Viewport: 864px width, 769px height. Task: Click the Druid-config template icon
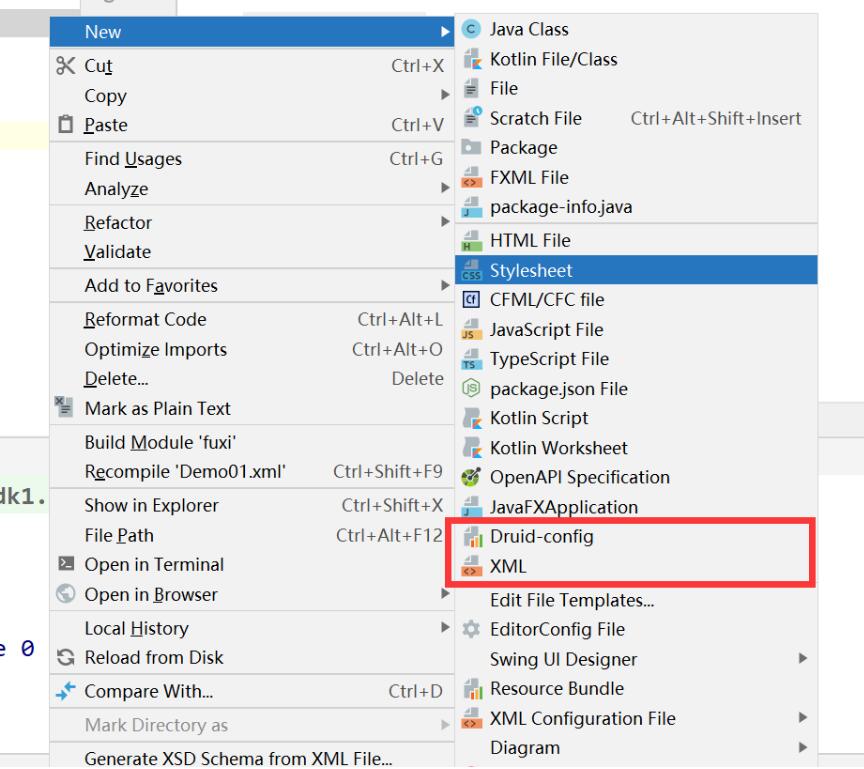[471, 538]
